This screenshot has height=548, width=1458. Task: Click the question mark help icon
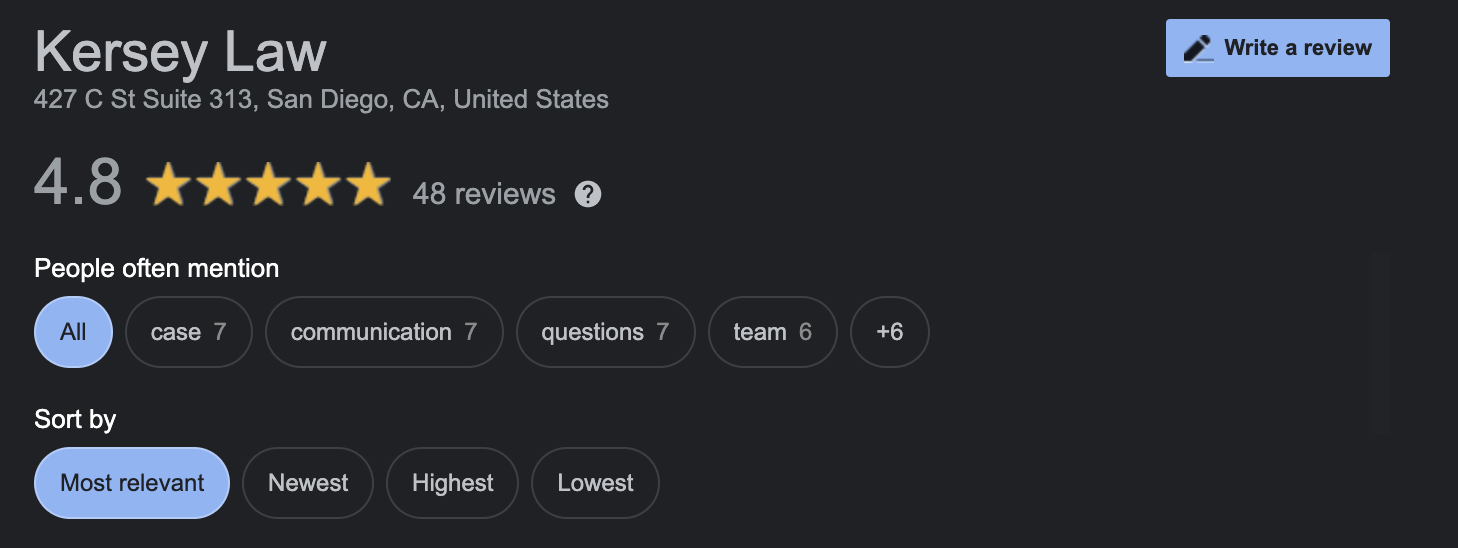[588, 194]
